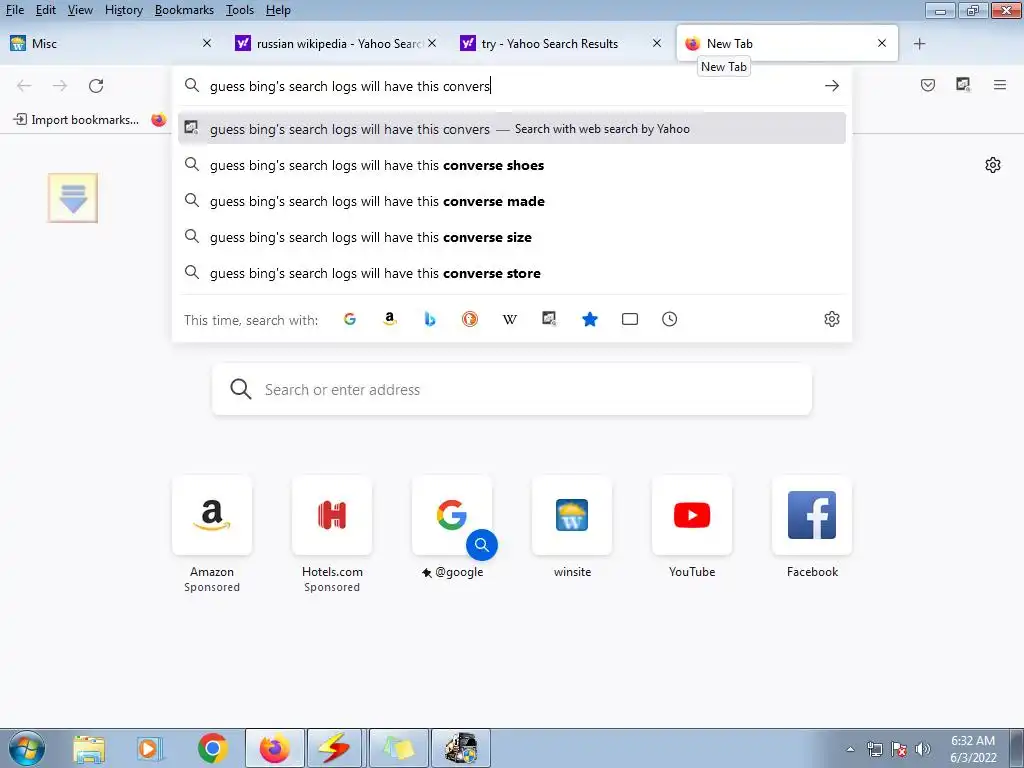This screenshot has height=768, width=1024.
Task: Open the File menu
Action: [14, 10]
